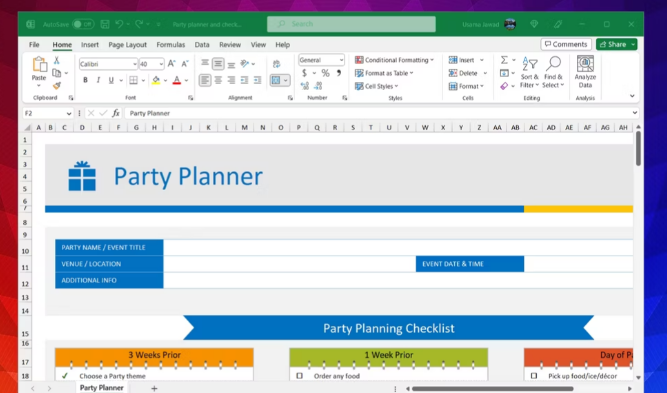The width and height of the screenshot is (667, 393).
Task: Open fill color dropdown arrow
Action: click(165, 80)
